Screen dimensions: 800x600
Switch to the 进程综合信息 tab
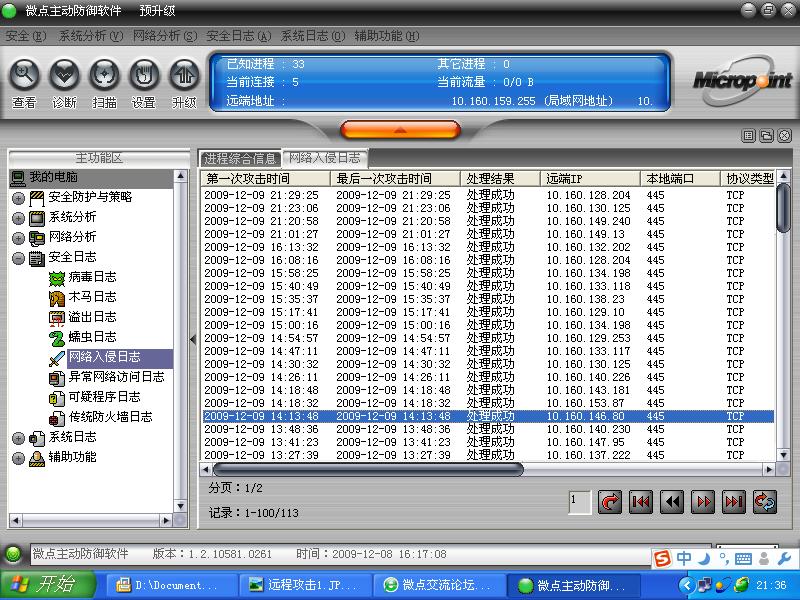click(x=240, y=159)
